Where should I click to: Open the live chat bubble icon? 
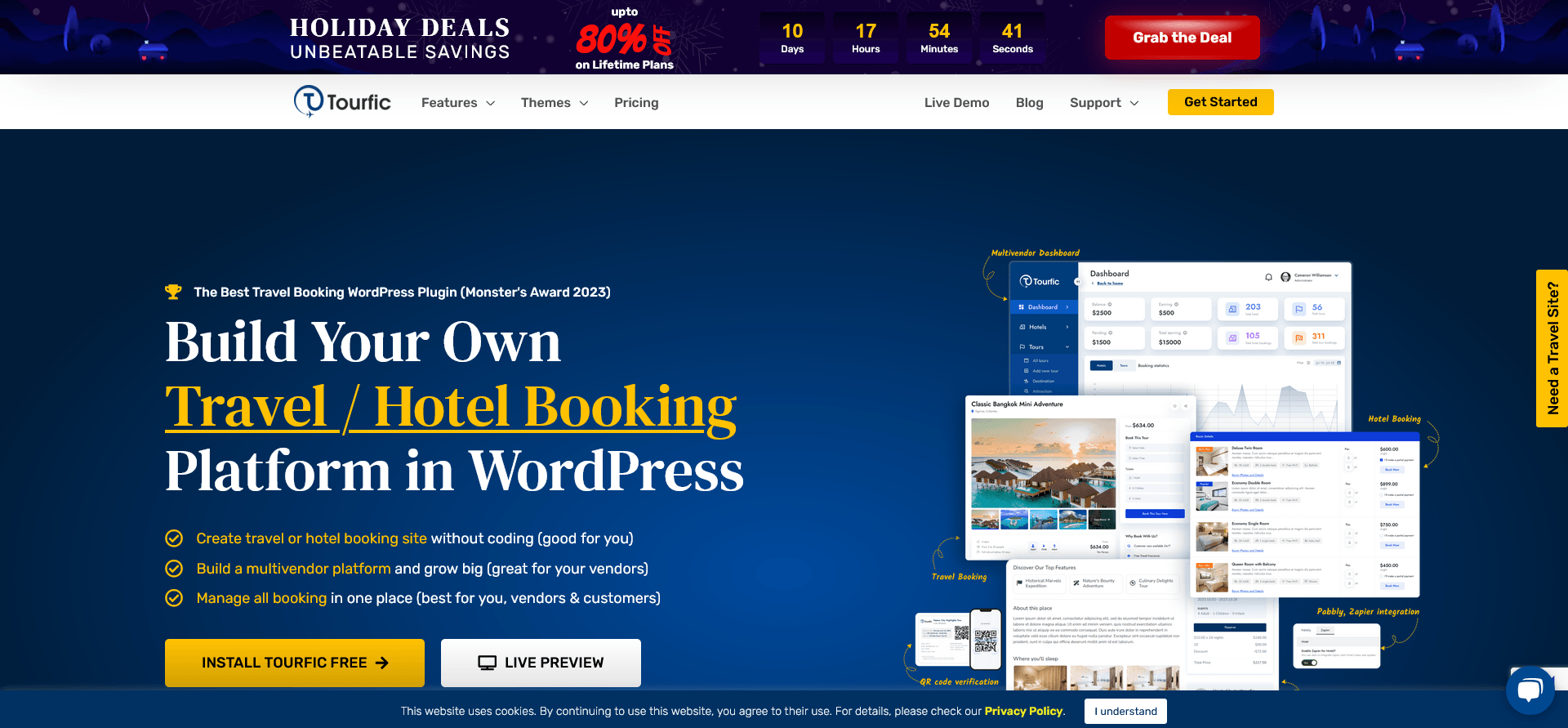(x=1530, y=690)
